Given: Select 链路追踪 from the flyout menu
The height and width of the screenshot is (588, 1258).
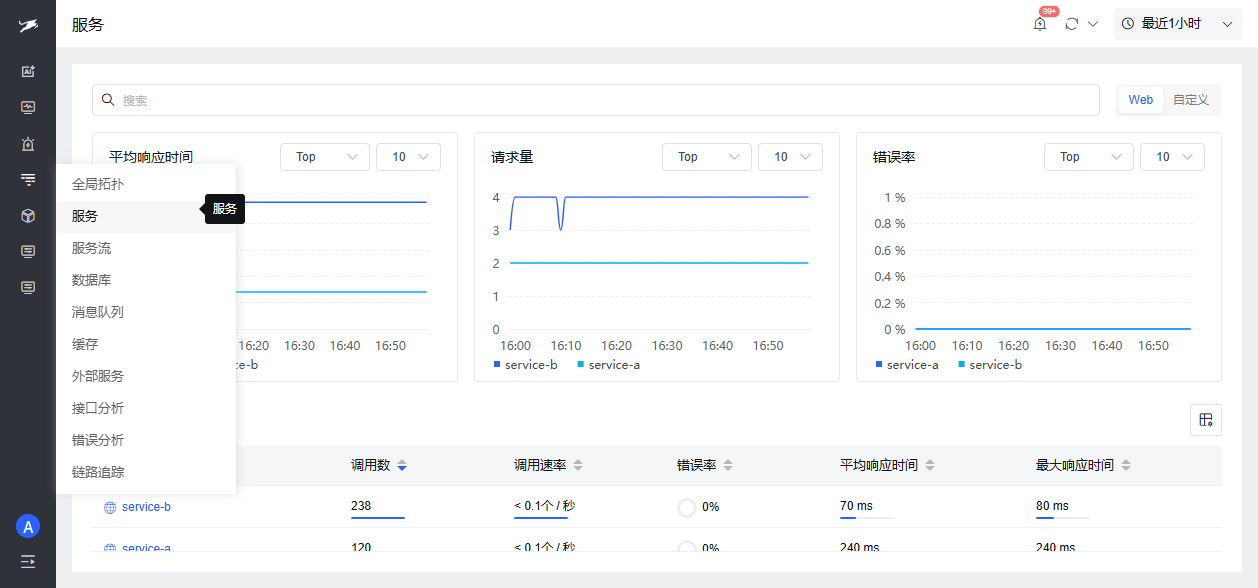Looking at the screenshot, I should tap(146, 472).
